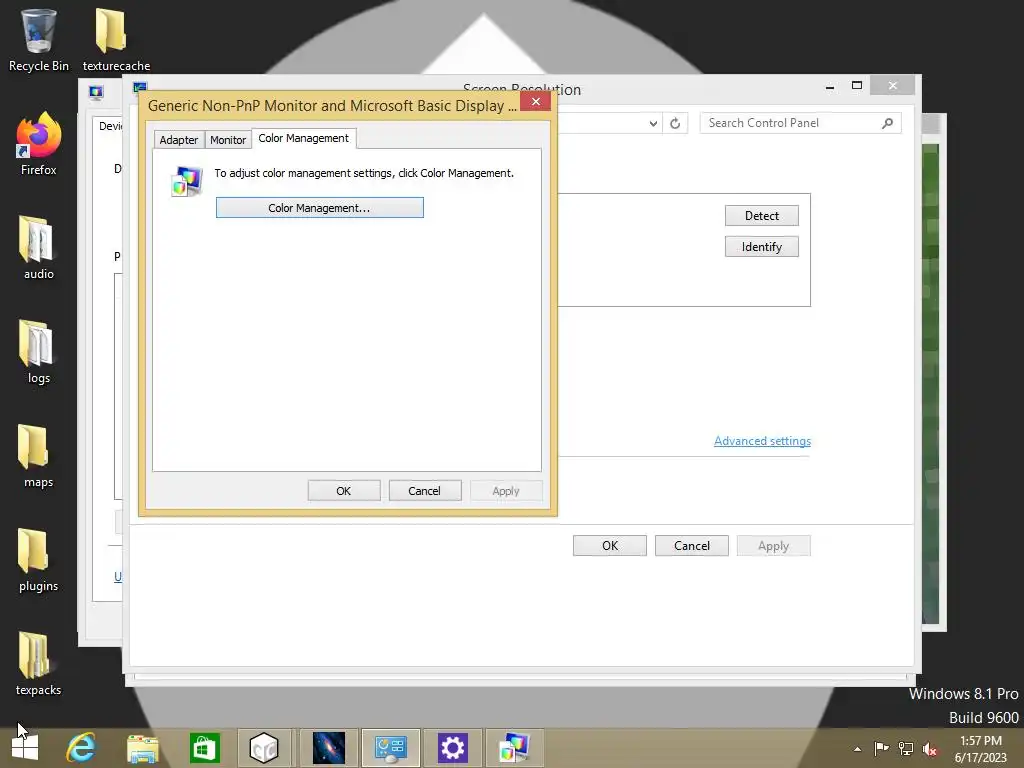This screenshot has width=1024, height=768.
Task: Click OK in the monitor properties dialog
Action: point(344,490)
